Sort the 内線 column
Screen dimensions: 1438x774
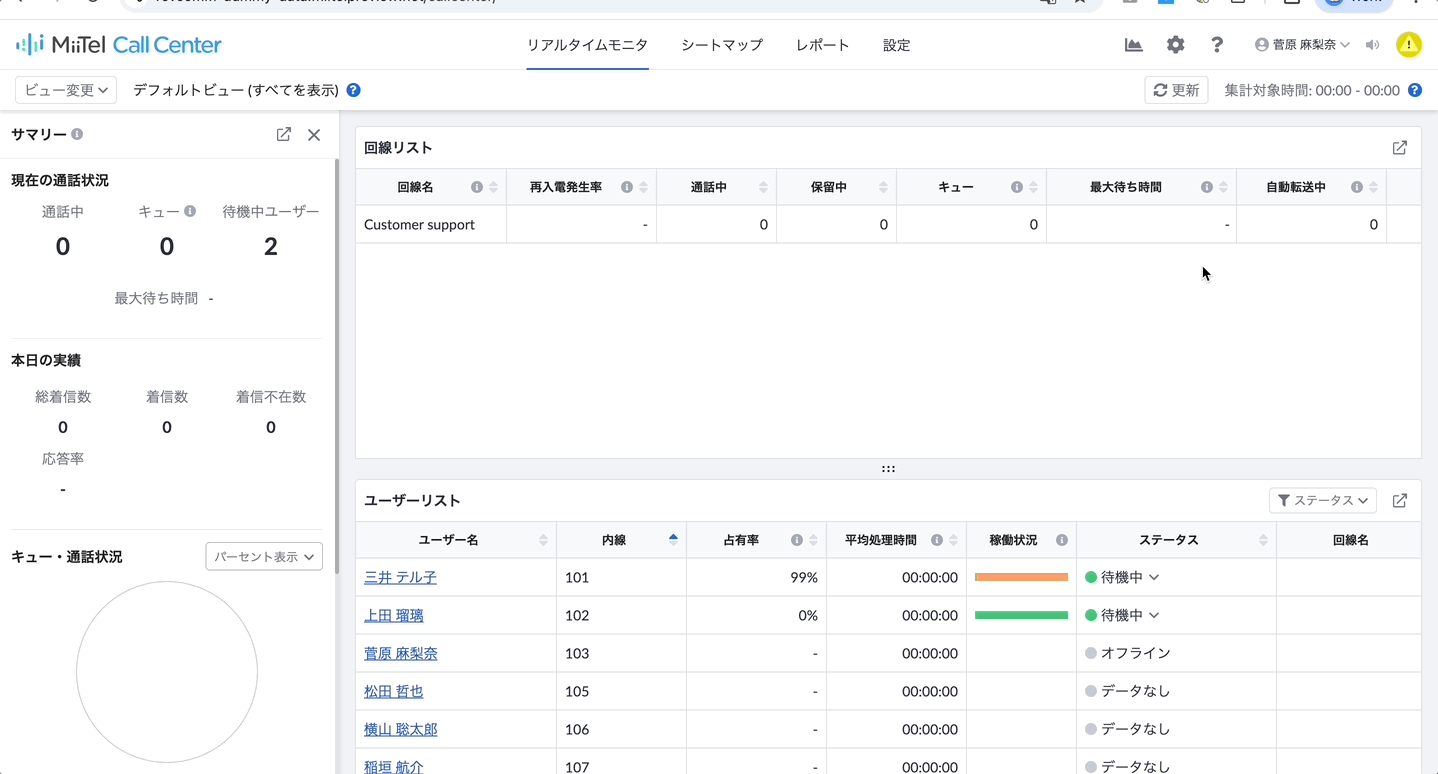(x=673, y=540)
